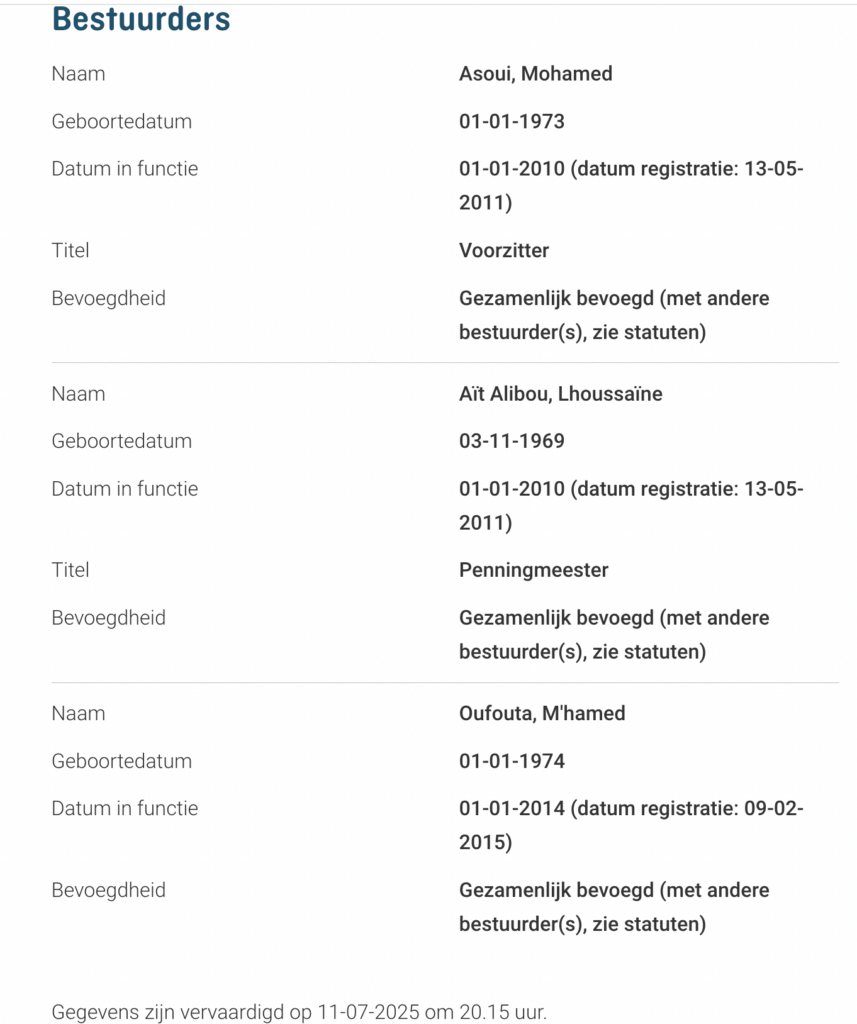The height and width of the screenshot is (1024, 857).
Task: Click the Gegevens zijn vervaardigd footer text
Action: pos(299,1012)
